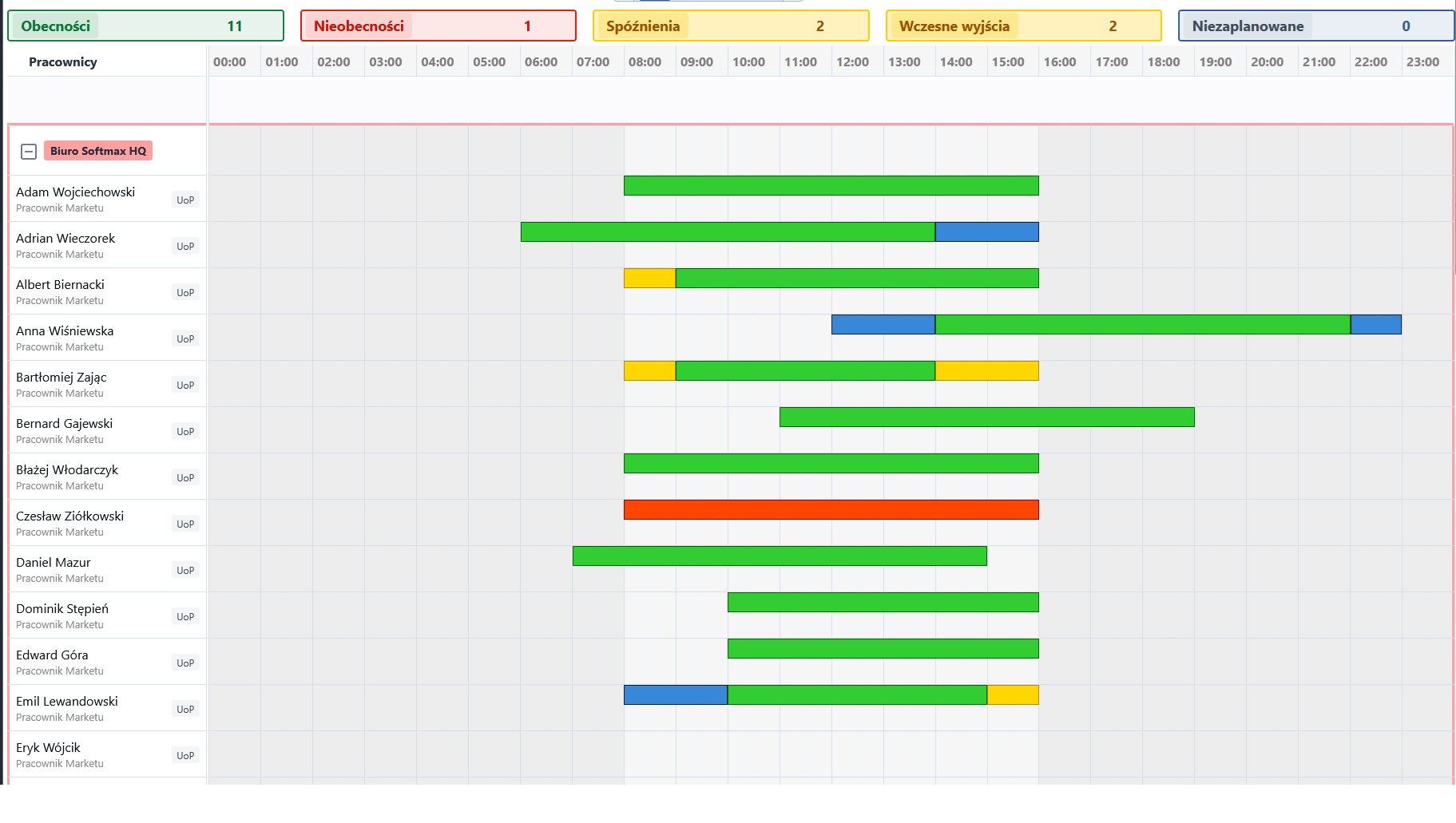Open employee Albert Biernacki
1456x823 pixels.
click(x=60, y=284)
